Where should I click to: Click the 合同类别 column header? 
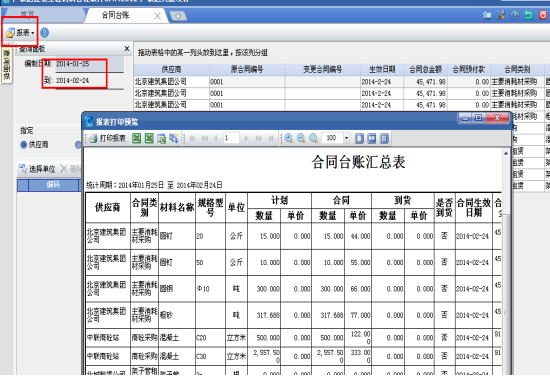click(x=517, y=69)
